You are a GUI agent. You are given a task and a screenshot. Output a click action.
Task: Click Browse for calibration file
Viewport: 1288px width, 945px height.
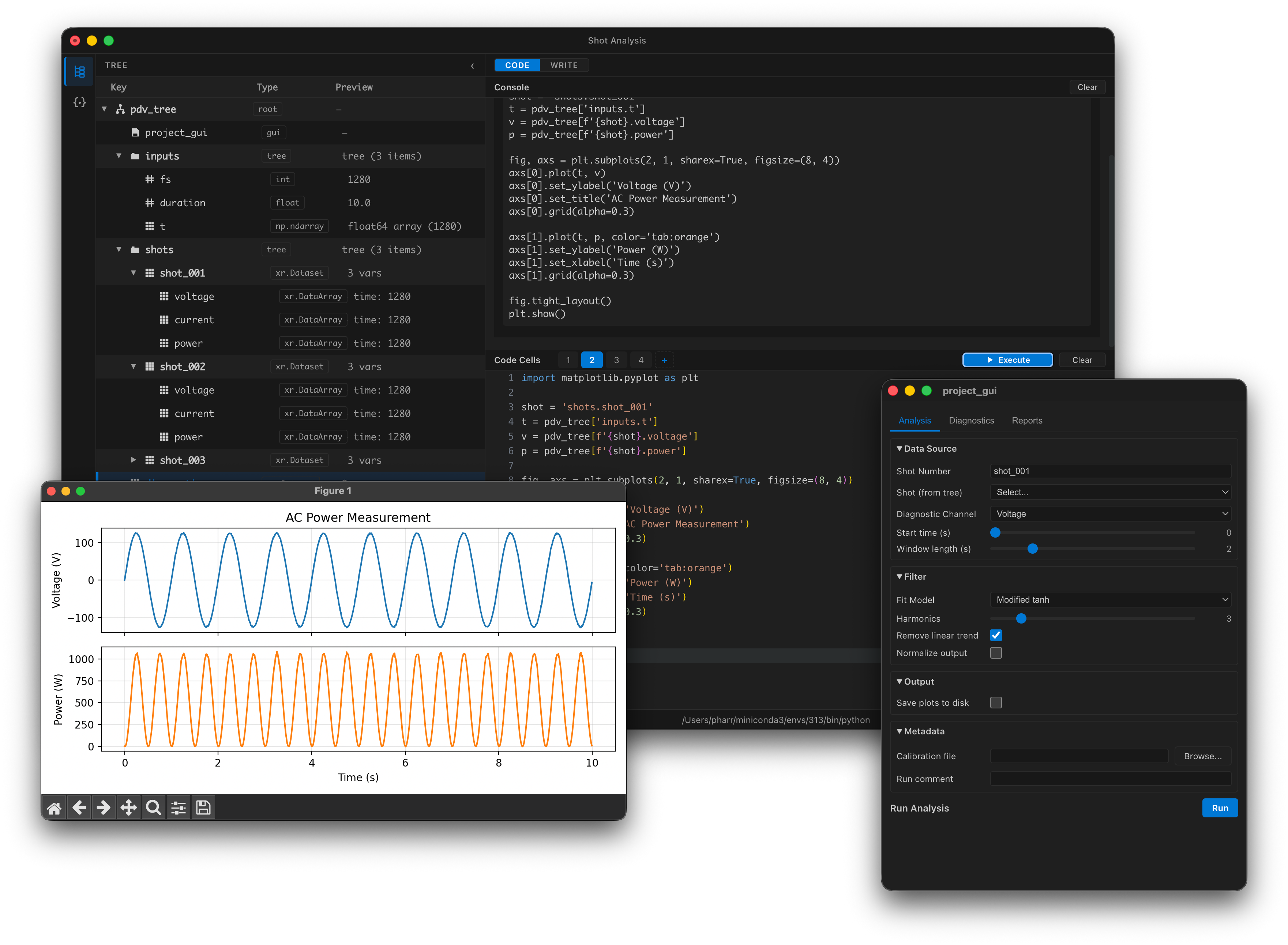[x=1203, y=757]
